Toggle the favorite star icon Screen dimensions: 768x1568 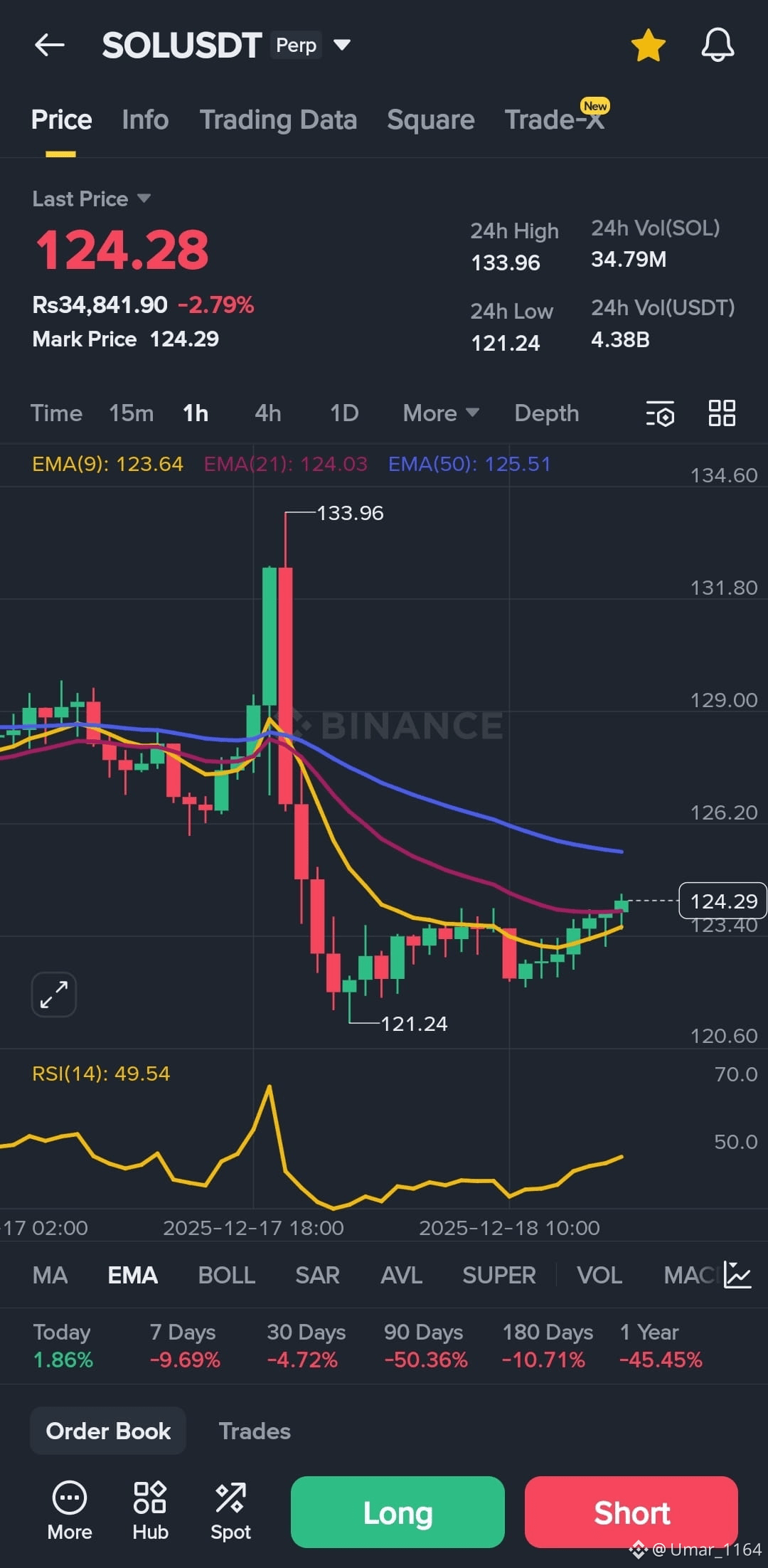648,46
